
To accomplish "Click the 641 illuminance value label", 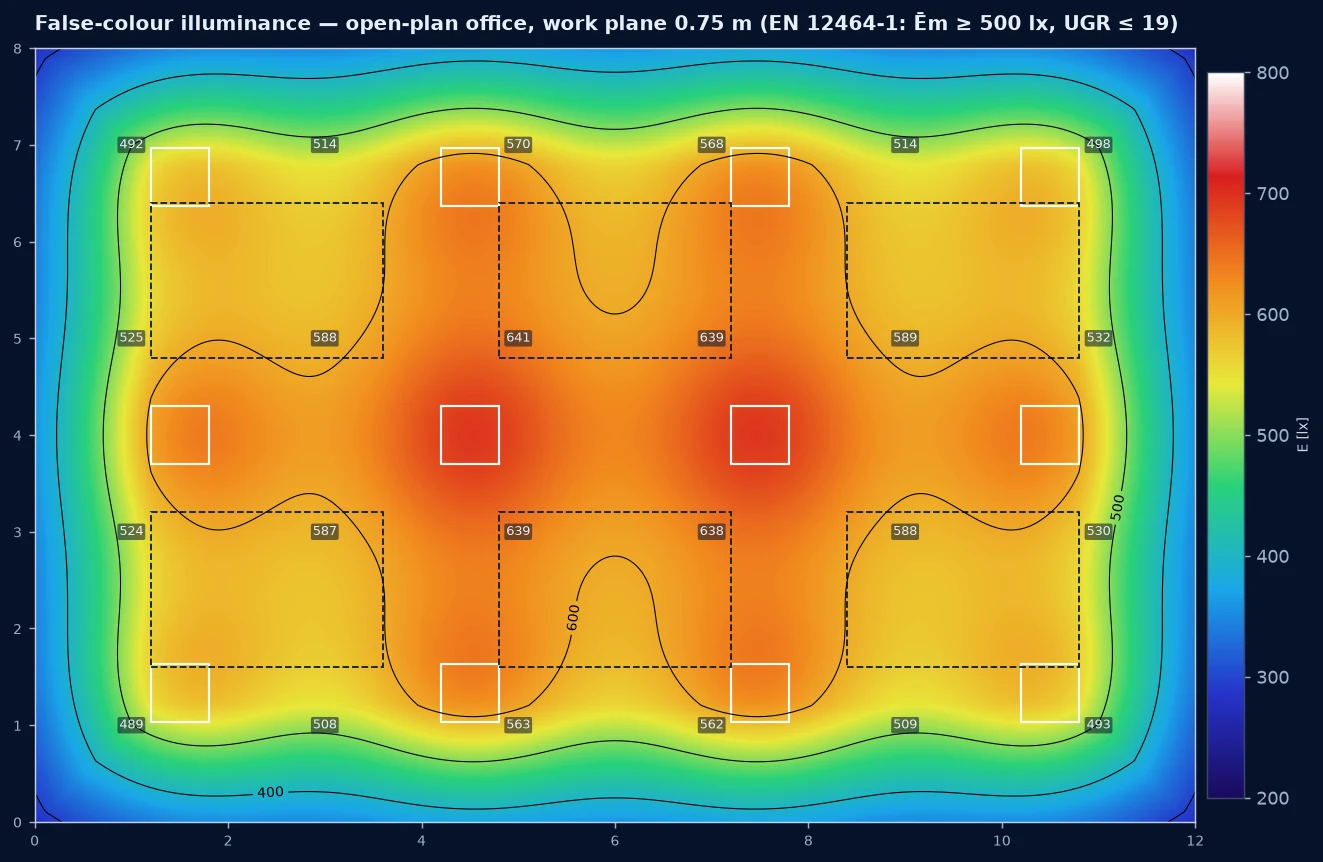I will (518, 338).
